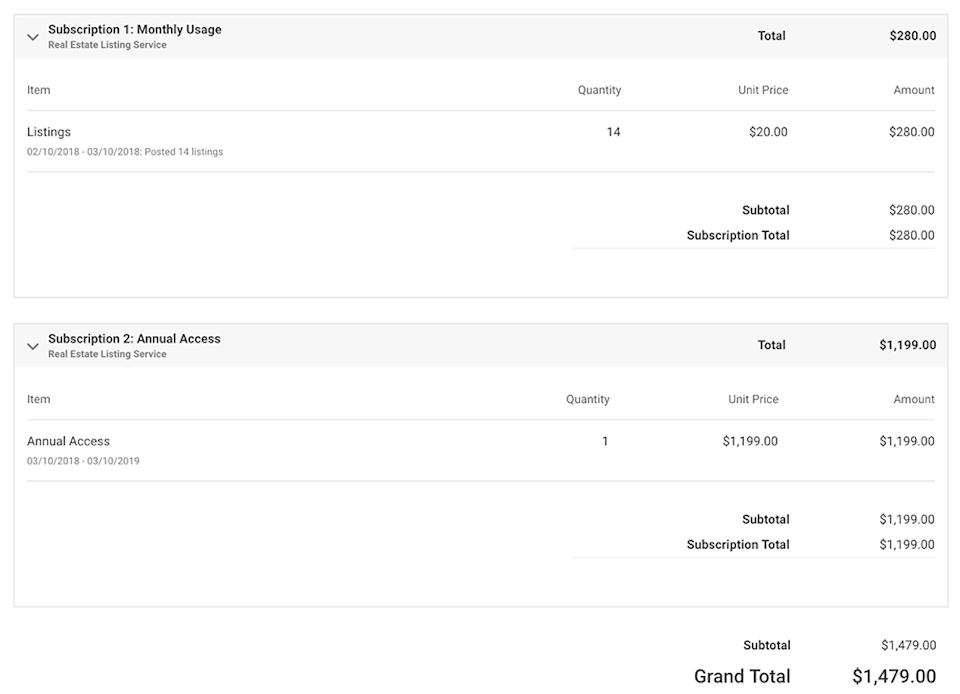Click the Subscription 1: Monthly Usage title
The image size is (960, 694).
click(x=135, y=30)
